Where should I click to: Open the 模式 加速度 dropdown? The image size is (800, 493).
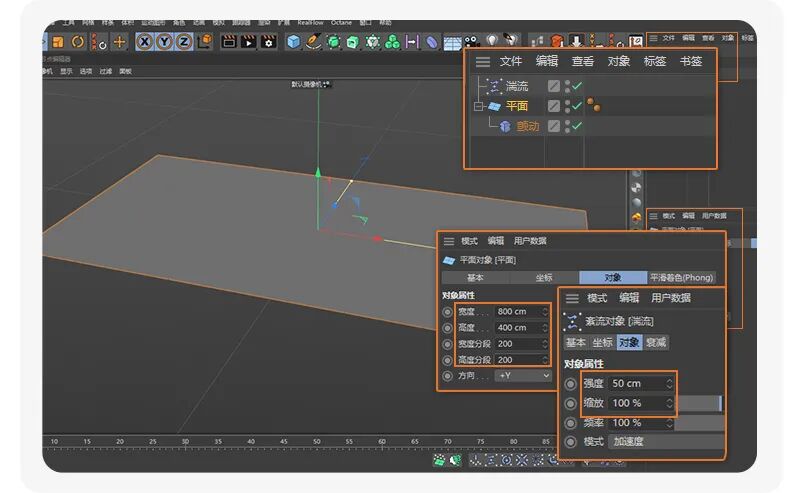click(x=666, y=441)
